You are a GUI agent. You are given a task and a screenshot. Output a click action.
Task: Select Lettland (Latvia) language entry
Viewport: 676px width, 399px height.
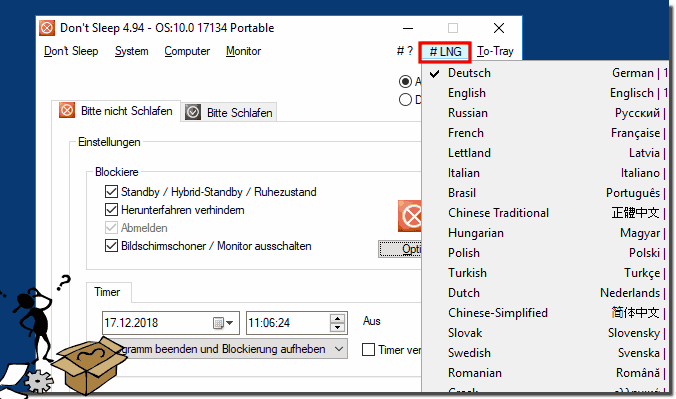545,153
